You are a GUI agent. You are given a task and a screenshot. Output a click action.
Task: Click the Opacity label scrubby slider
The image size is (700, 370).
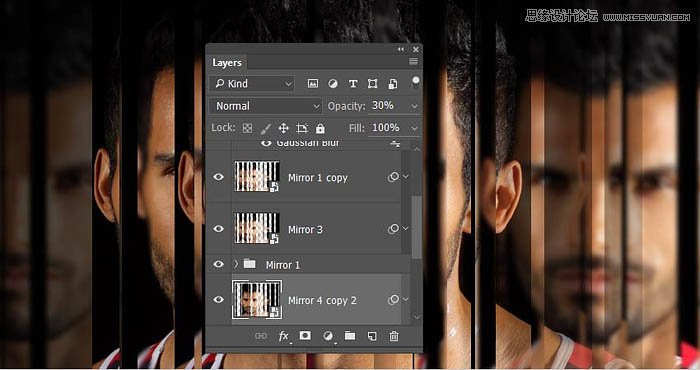346,106
